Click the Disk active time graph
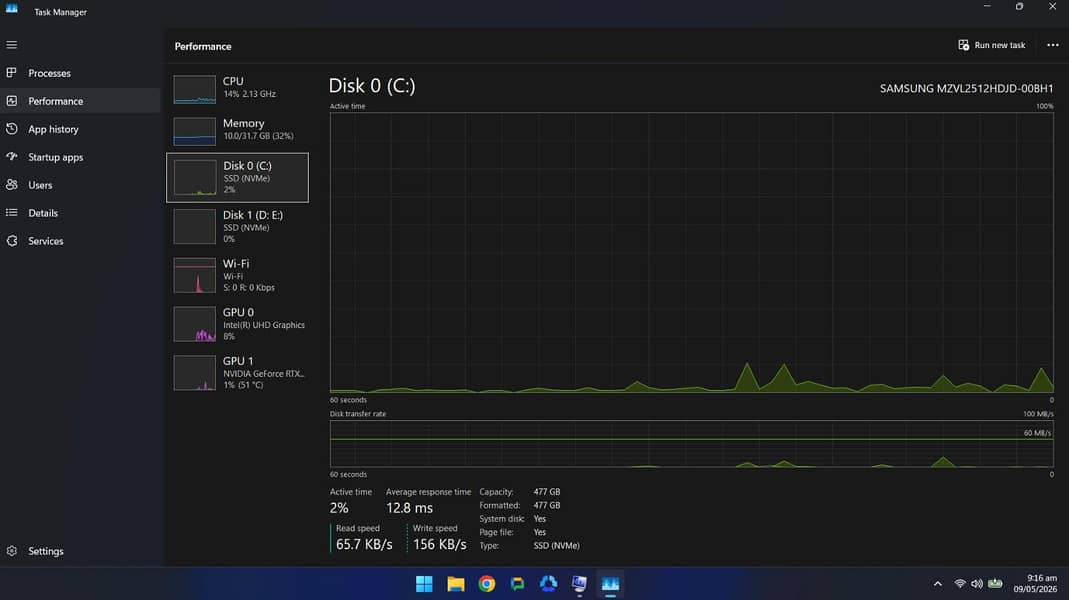1069x600 pixels. [691, 252]
